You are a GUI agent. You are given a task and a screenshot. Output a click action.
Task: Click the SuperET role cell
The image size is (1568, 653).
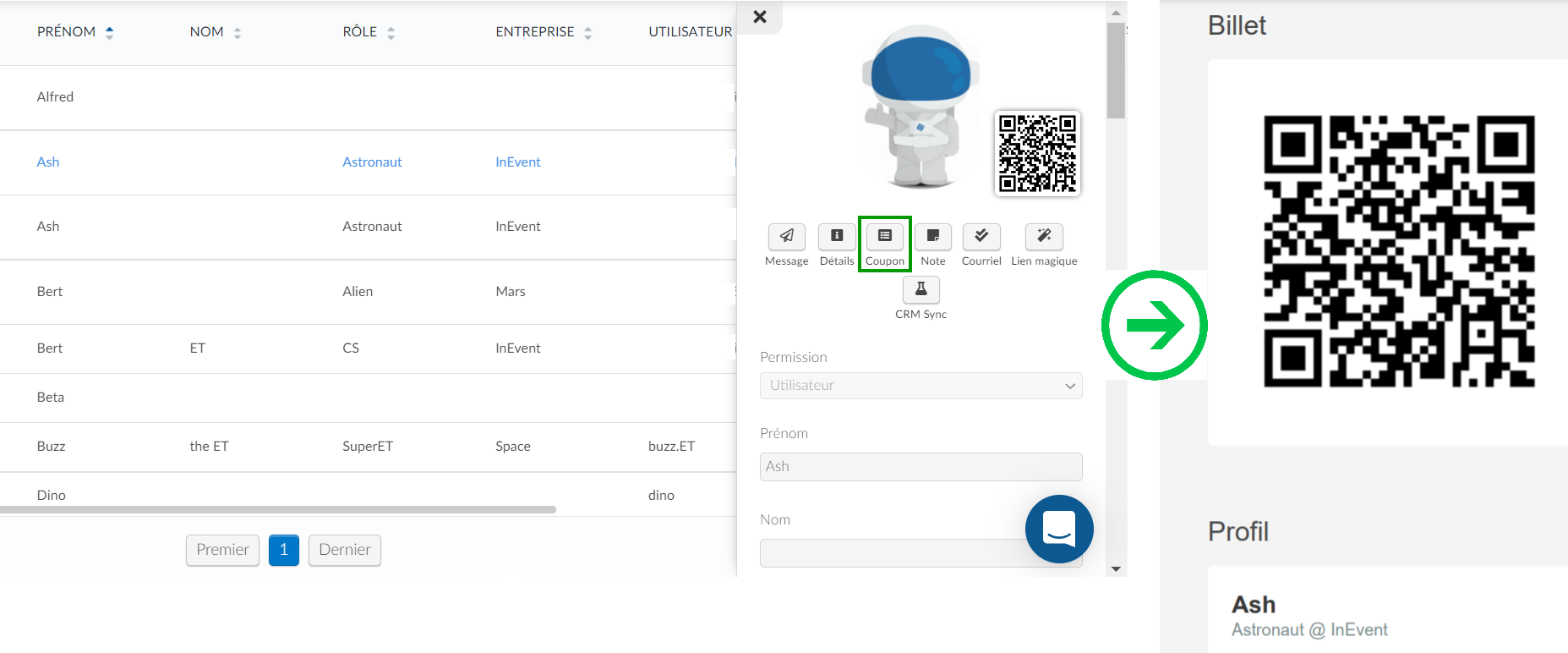(368, 446)
